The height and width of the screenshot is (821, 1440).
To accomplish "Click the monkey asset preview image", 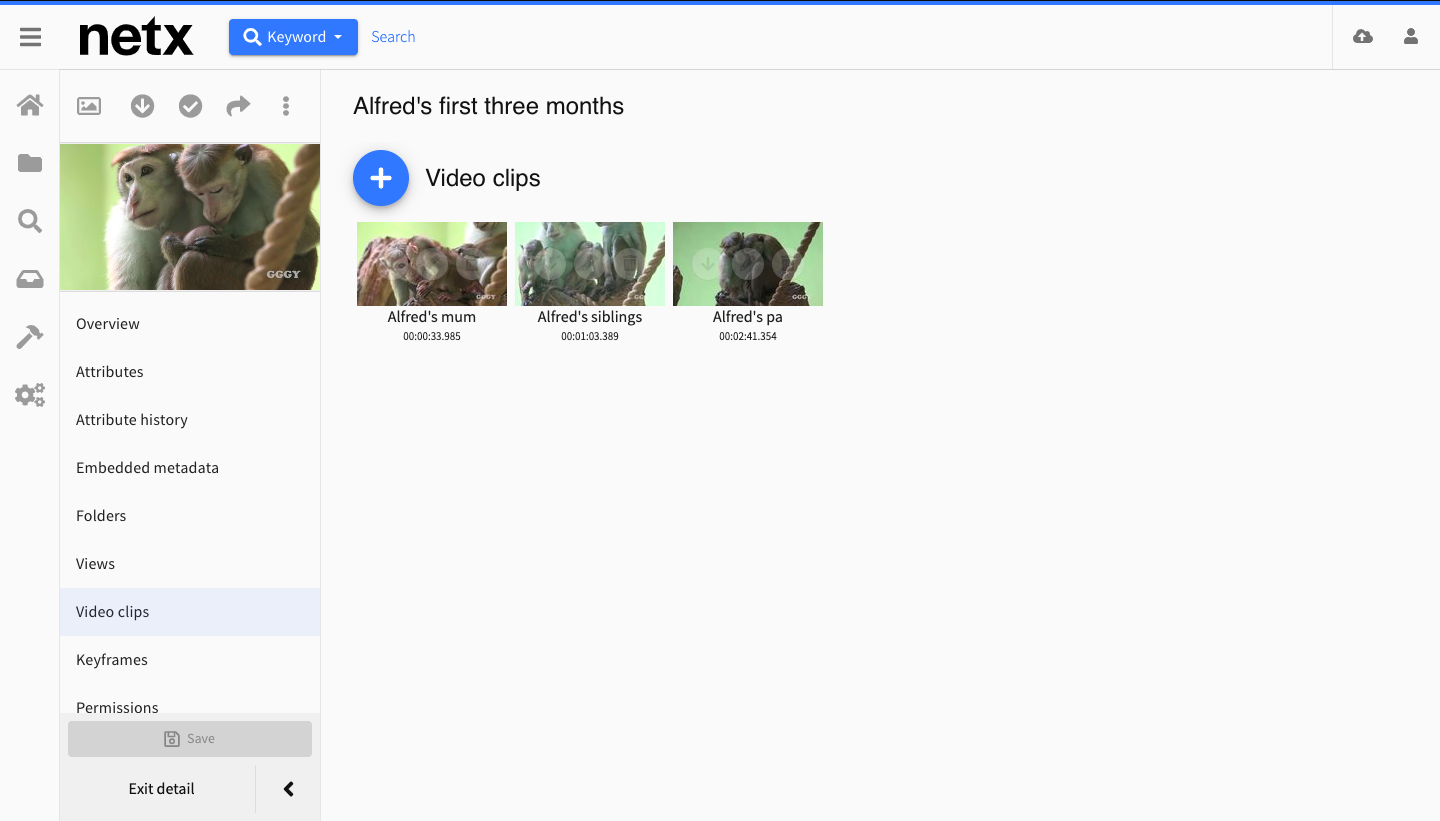I will [190, 217].
